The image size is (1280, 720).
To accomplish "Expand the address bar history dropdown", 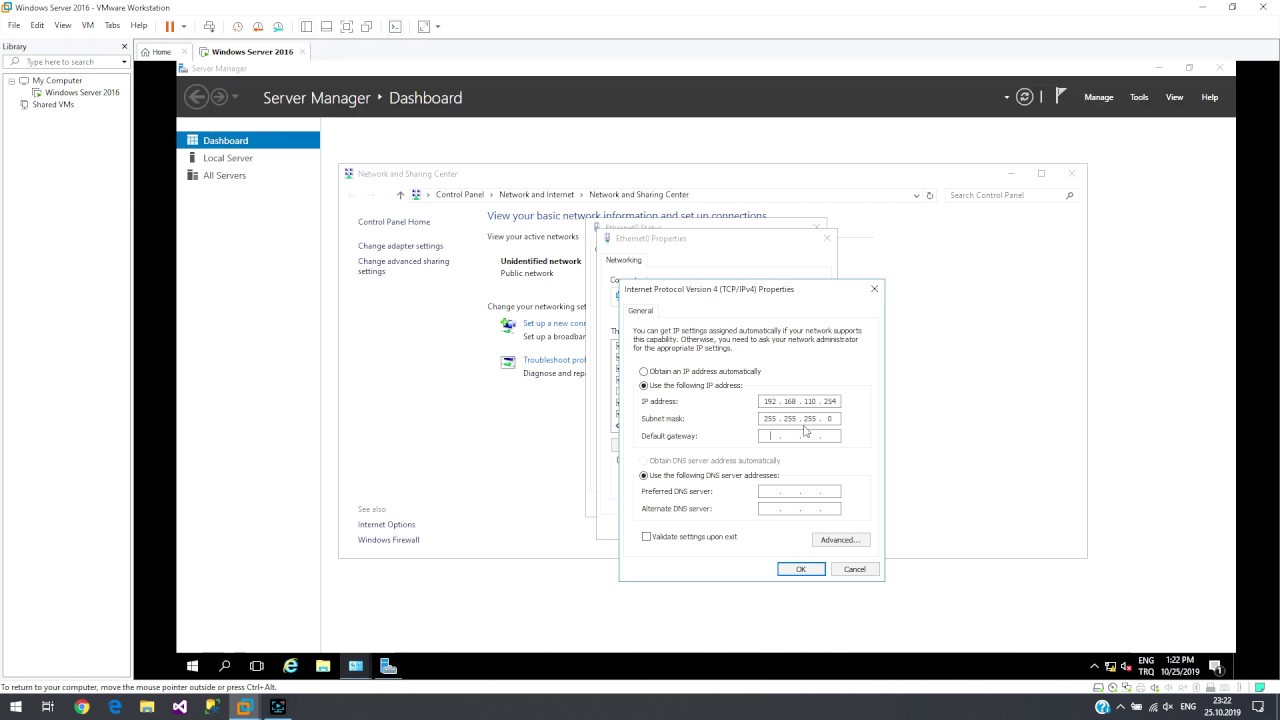I will [x=916, y=195].
